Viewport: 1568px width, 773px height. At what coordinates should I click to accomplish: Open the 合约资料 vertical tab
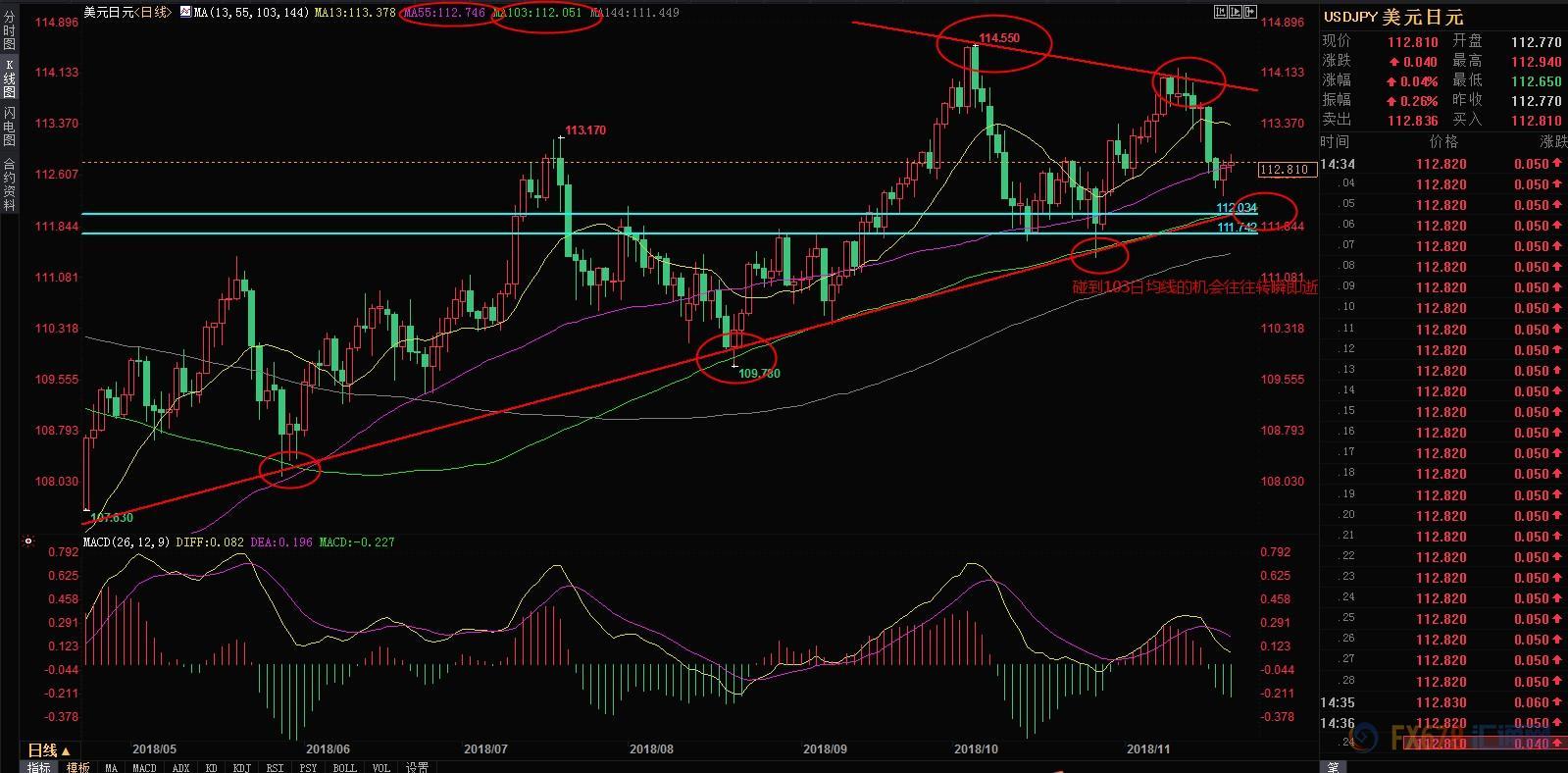pos(9,184)
